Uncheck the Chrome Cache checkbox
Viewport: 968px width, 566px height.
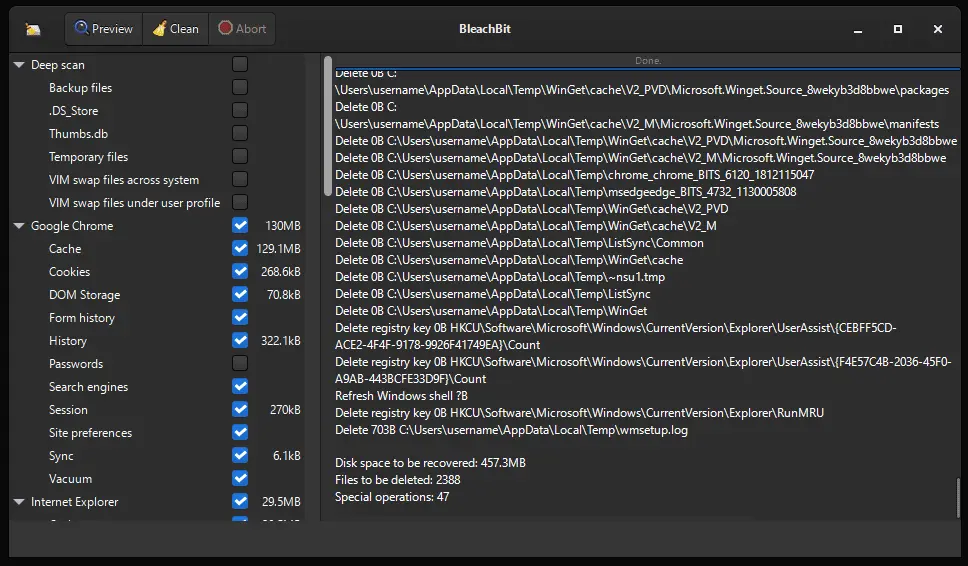[240, 248]
